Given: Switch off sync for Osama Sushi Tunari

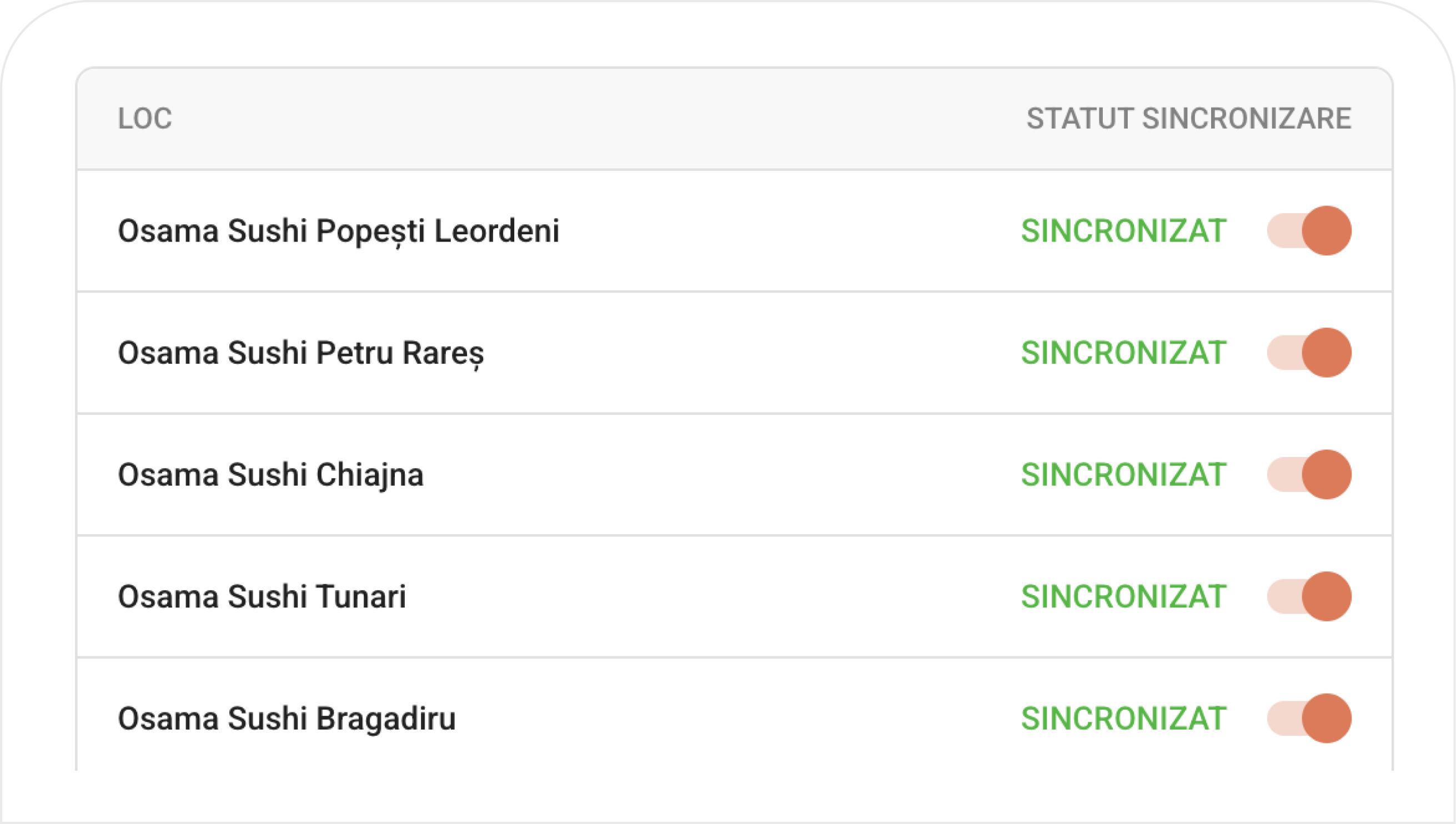Looking at the screenshot, I should pos(1309,596).
